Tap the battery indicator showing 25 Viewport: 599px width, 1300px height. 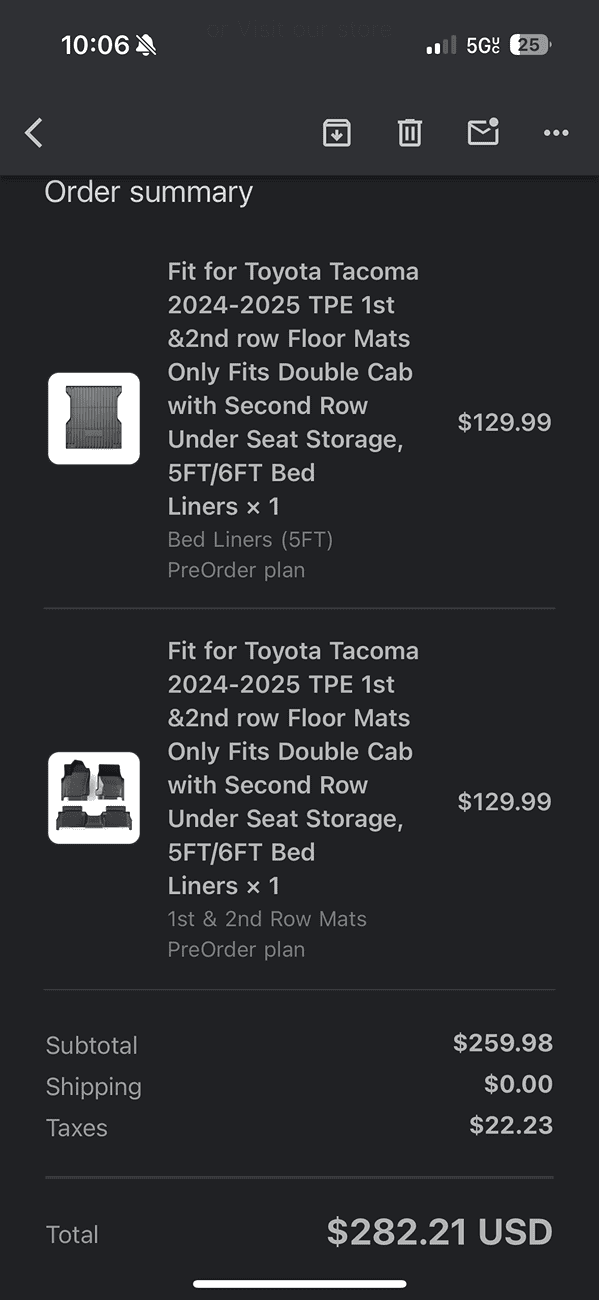[x=530, y=45]
